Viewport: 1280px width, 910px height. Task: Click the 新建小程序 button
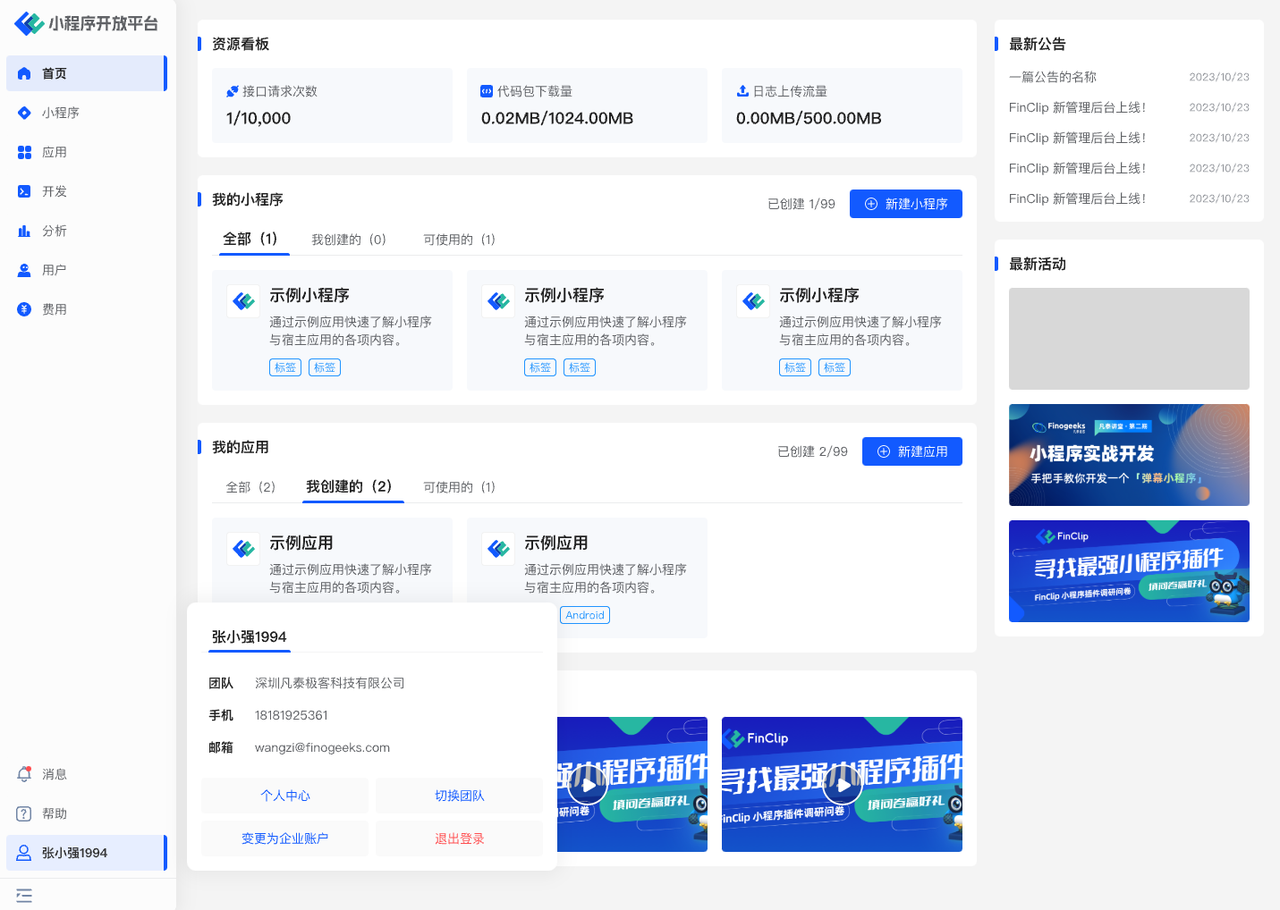pyautogui.click(x=905, y=204)
